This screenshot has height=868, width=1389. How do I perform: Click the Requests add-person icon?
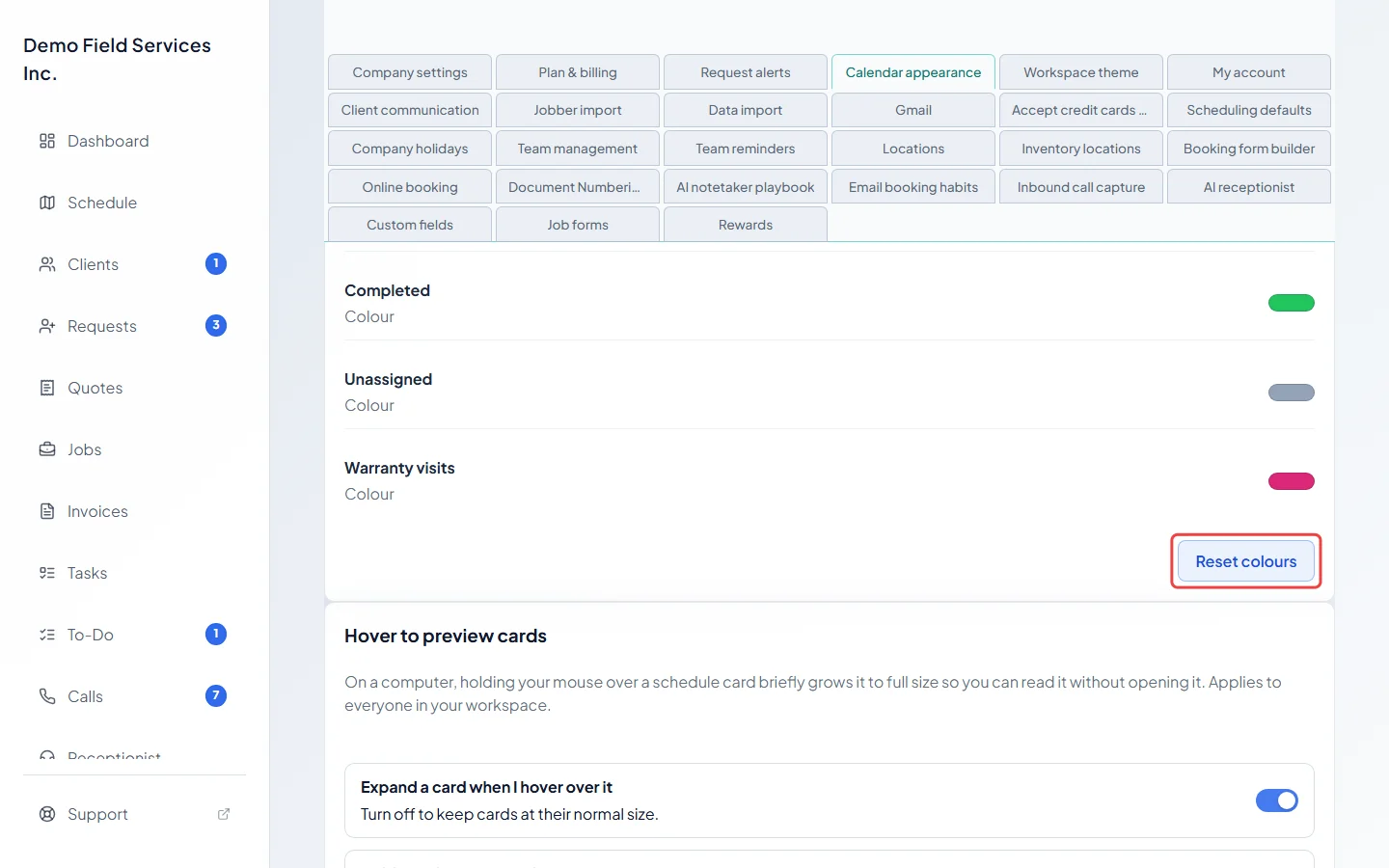pos(47,326)
